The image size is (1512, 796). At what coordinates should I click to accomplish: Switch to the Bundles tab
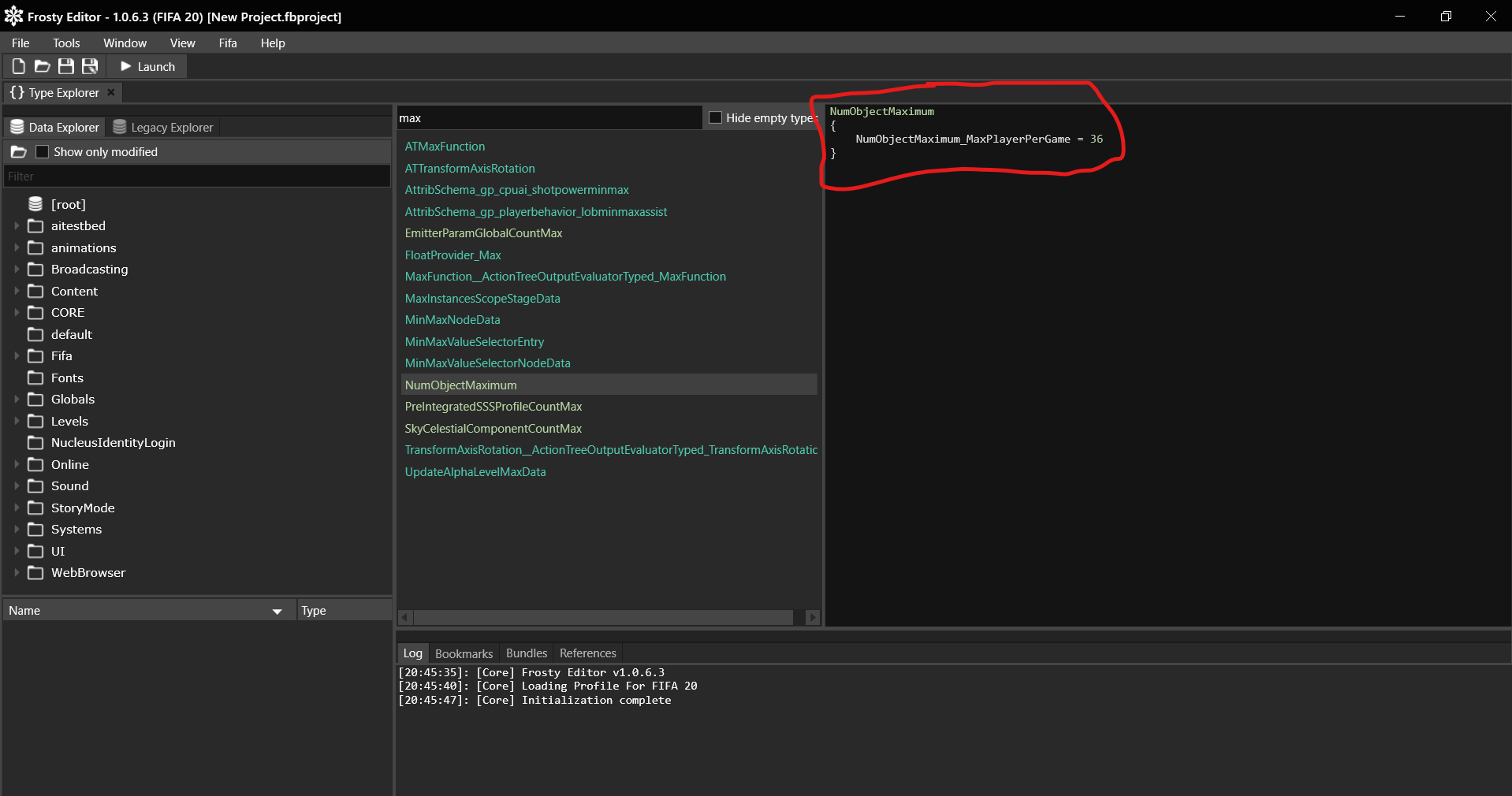(x=527, y=653)
